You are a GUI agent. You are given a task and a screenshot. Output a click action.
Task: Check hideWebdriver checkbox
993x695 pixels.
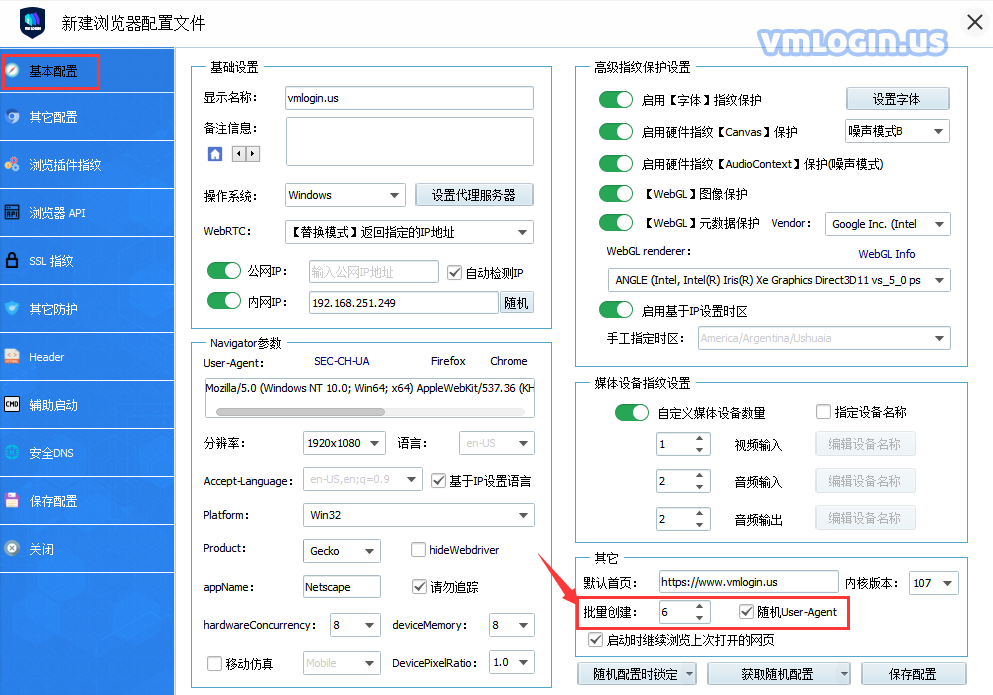418,549
